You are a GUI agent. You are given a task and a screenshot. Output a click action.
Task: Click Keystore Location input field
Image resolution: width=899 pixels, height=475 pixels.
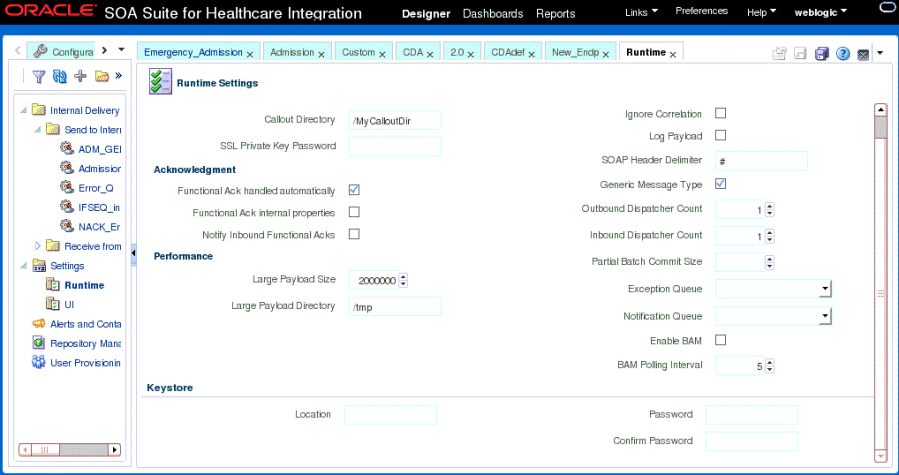coord(390,415)
